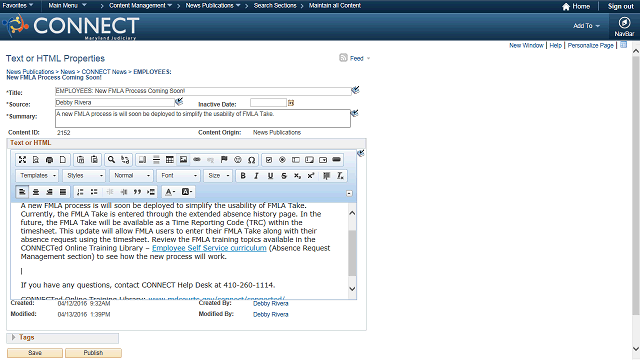
Task: Open the Replace tool
Action: [x=125, y=160]
